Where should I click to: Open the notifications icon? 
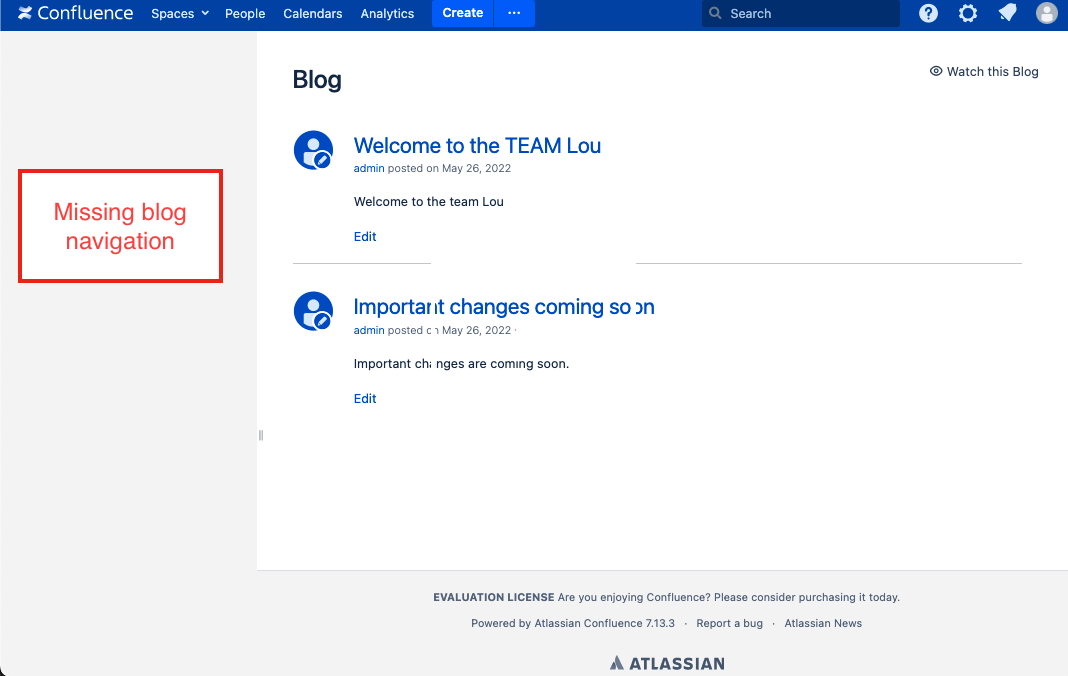(1007, 13)
